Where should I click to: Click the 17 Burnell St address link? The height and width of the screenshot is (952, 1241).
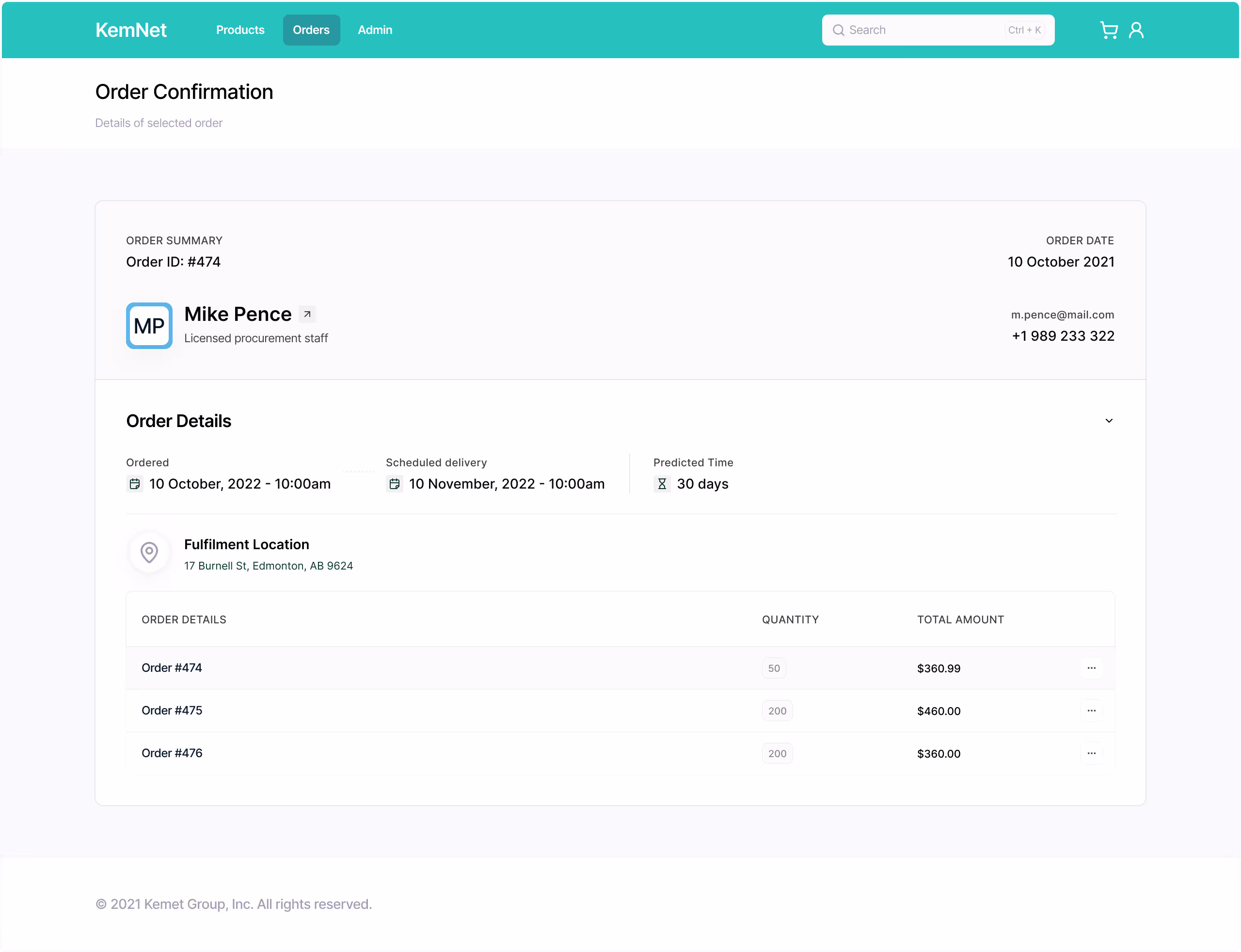[268, 566]
